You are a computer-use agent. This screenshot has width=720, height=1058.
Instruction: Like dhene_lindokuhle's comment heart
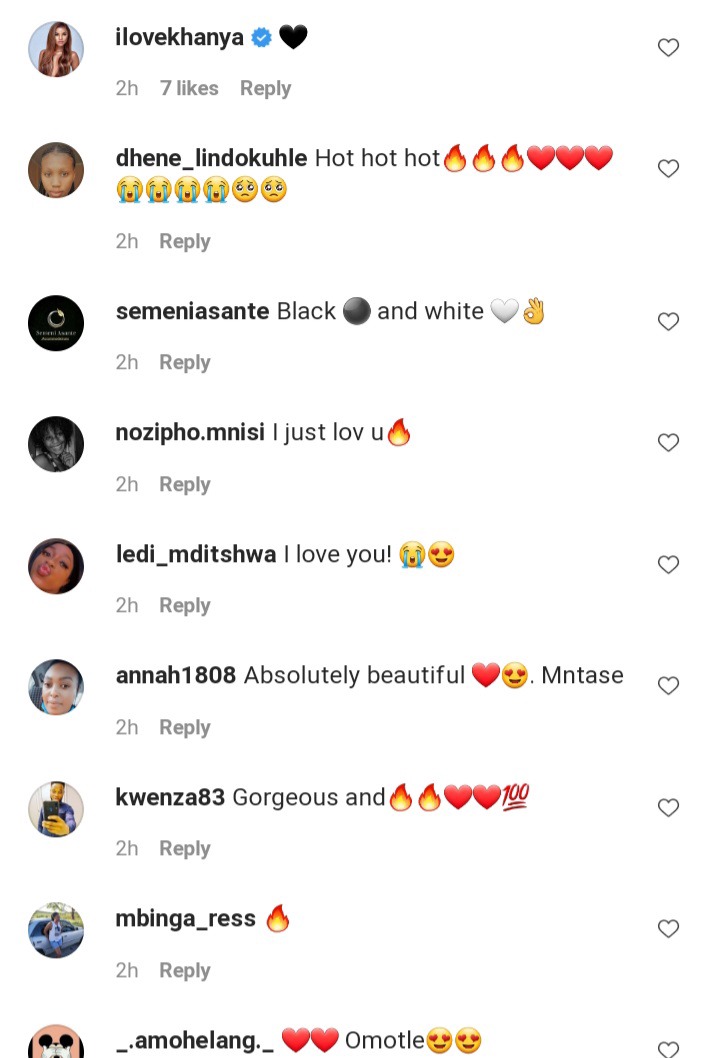(x=668, y=168)
